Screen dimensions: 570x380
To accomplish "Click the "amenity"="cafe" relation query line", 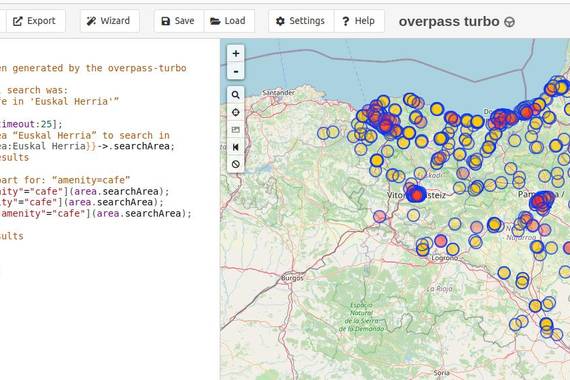I will (96, 213).
